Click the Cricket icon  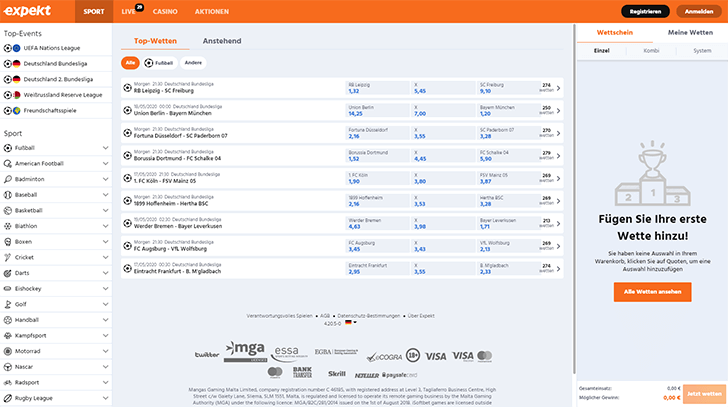tap(7, 257)
